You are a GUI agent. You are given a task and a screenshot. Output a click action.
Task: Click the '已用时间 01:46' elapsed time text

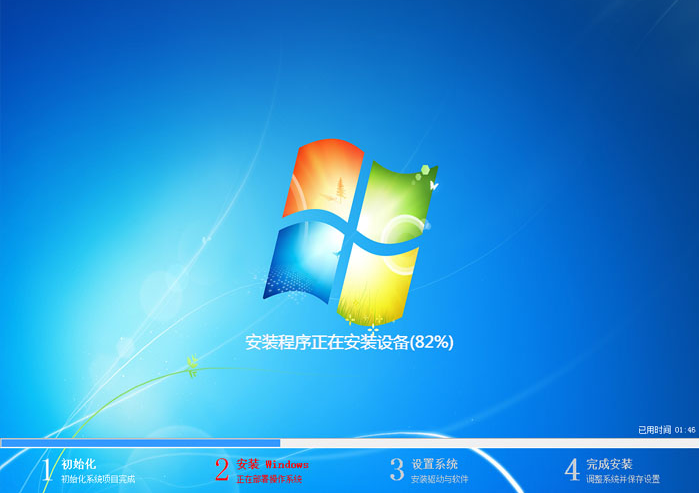pyautogui.click(x=666, y=430)
